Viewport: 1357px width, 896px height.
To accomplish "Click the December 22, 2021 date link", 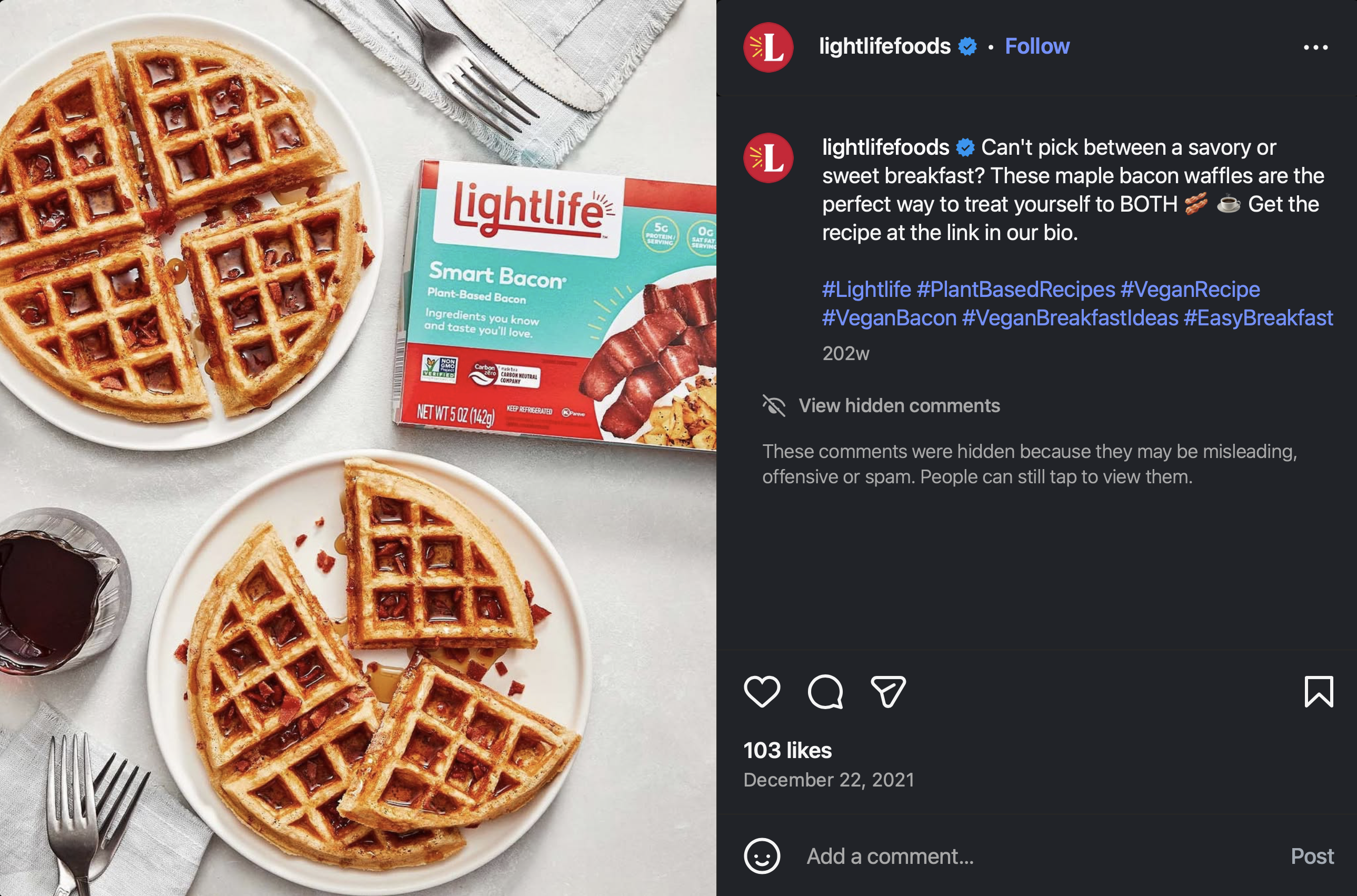I will click(x=829, y=780).
